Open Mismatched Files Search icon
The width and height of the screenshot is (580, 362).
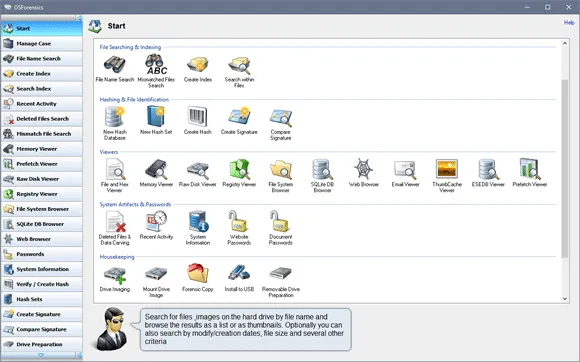click(156, 65)
